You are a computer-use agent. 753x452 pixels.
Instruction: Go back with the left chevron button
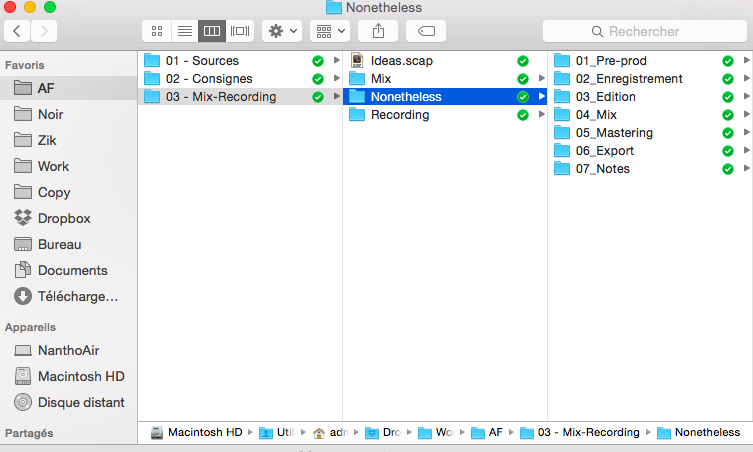click(17, 31)
